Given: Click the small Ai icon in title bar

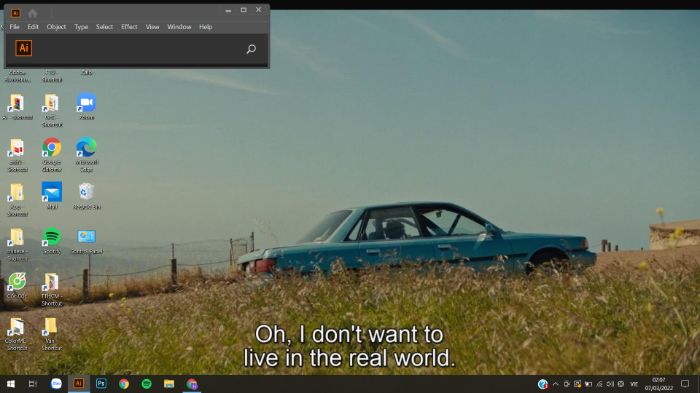Looking at the screenshot, I should pos(15,13).
